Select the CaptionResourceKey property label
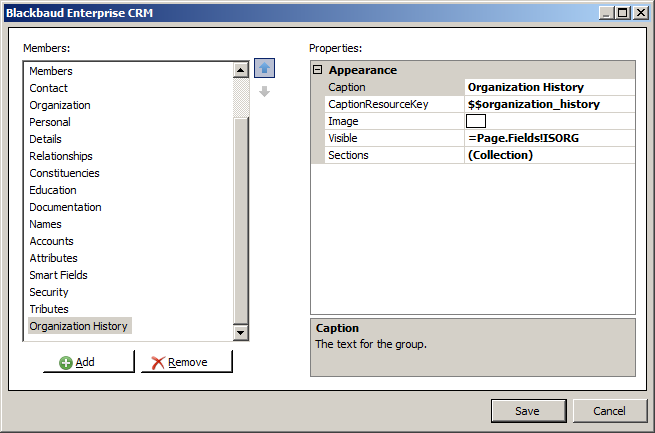This screenshot has width=655, height=433. [x=394, y=104]
